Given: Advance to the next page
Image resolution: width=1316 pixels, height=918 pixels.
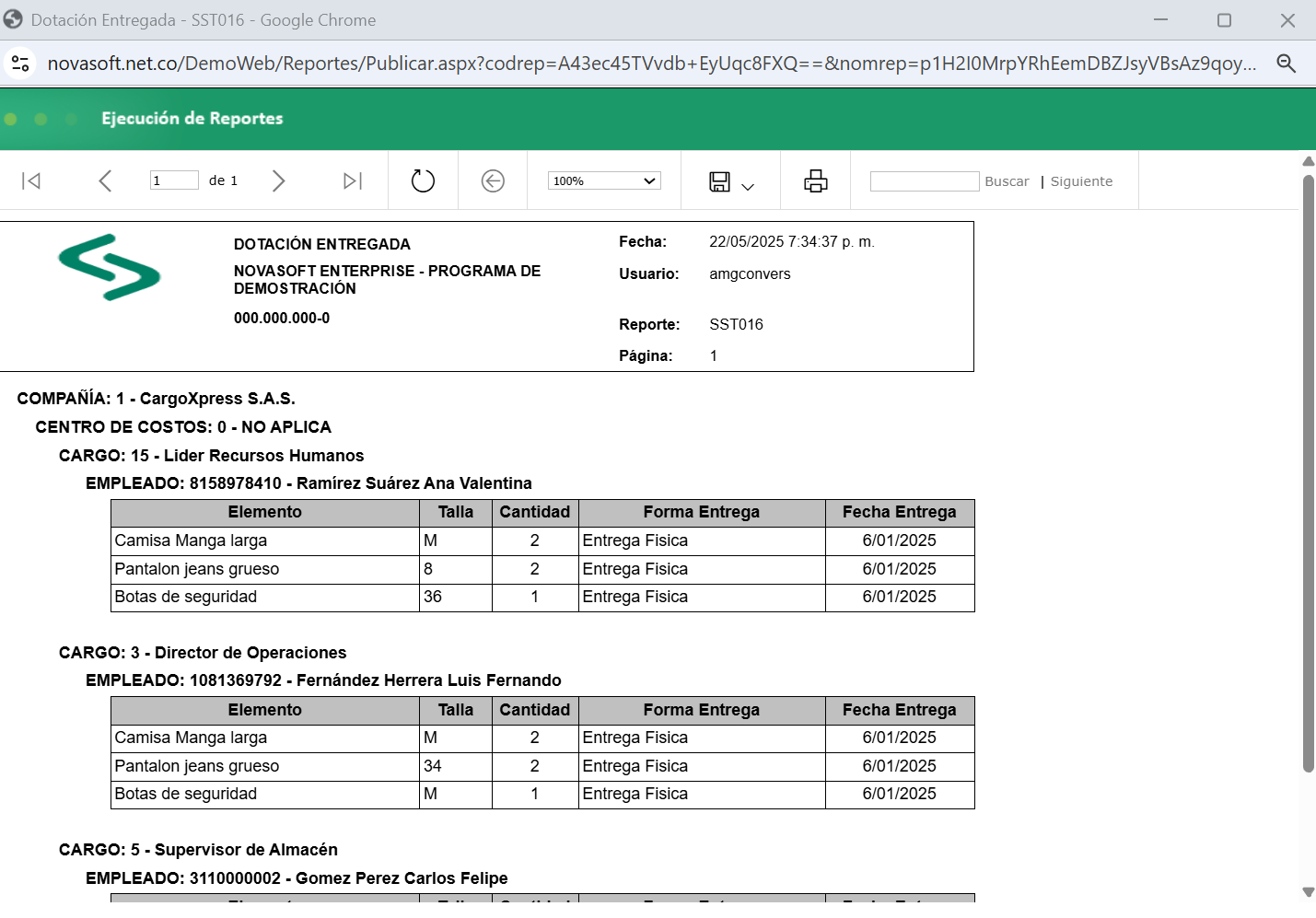Looking at the screenshot, I should (279, 180).
